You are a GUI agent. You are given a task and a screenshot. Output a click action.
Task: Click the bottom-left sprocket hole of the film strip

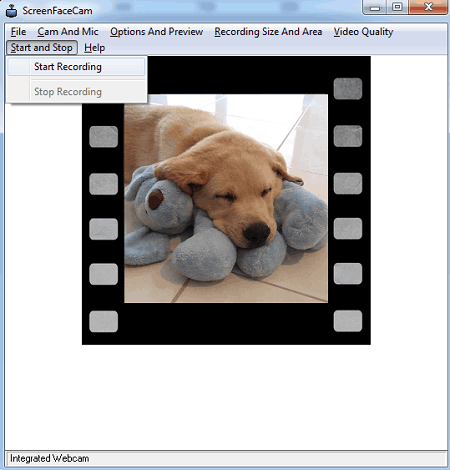[103, 321]
